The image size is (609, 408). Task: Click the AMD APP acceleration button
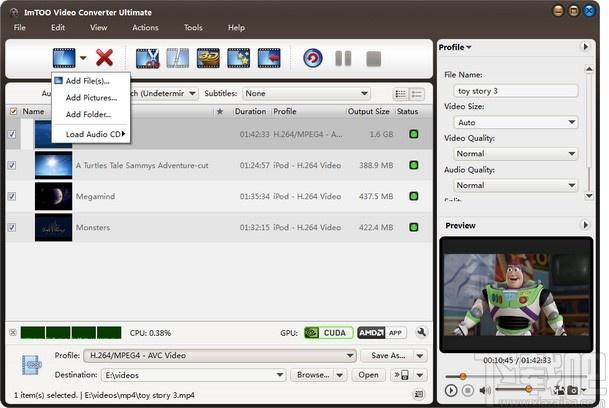[381, 333]
